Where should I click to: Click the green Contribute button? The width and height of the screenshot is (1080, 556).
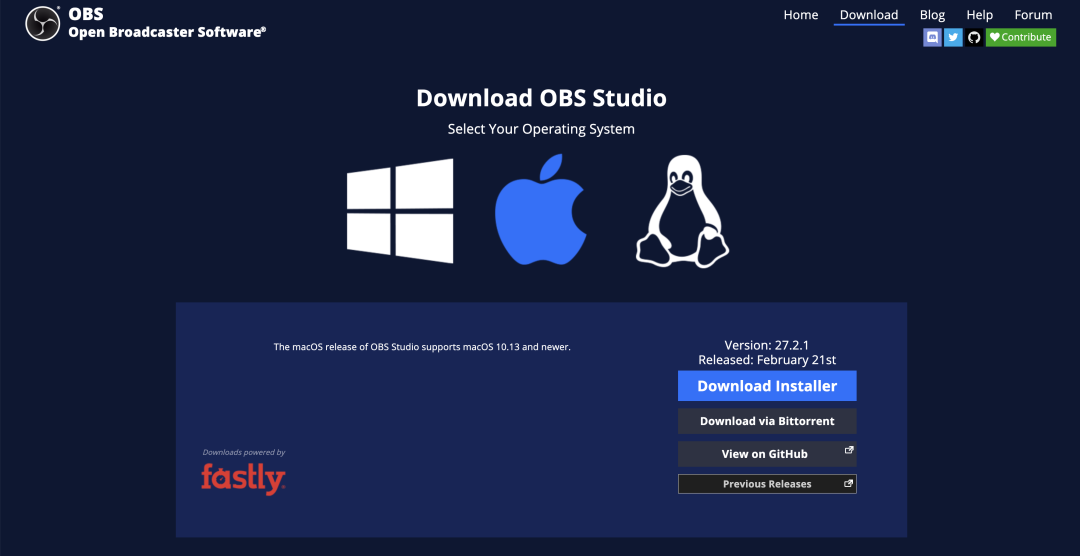click(1021, 37)
